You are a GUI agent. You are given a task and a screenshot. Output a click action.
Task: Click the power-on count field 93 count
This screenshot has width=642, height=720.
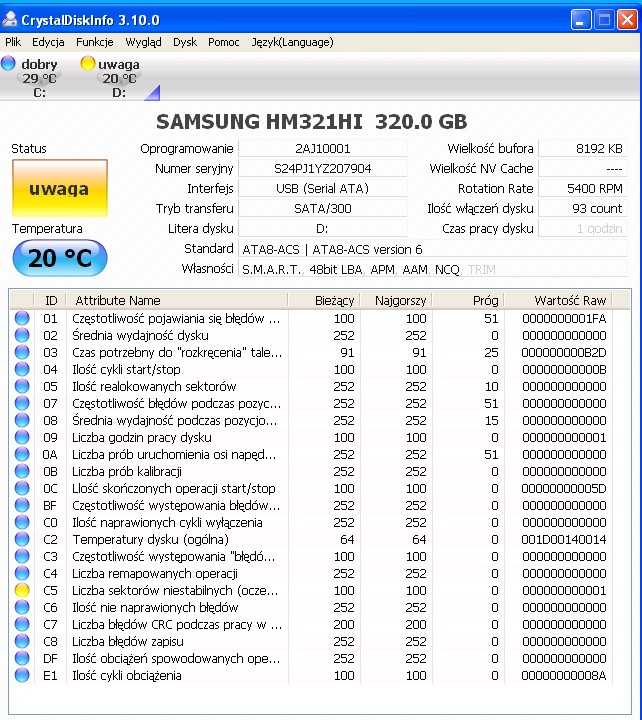click(x=583, y=208)
